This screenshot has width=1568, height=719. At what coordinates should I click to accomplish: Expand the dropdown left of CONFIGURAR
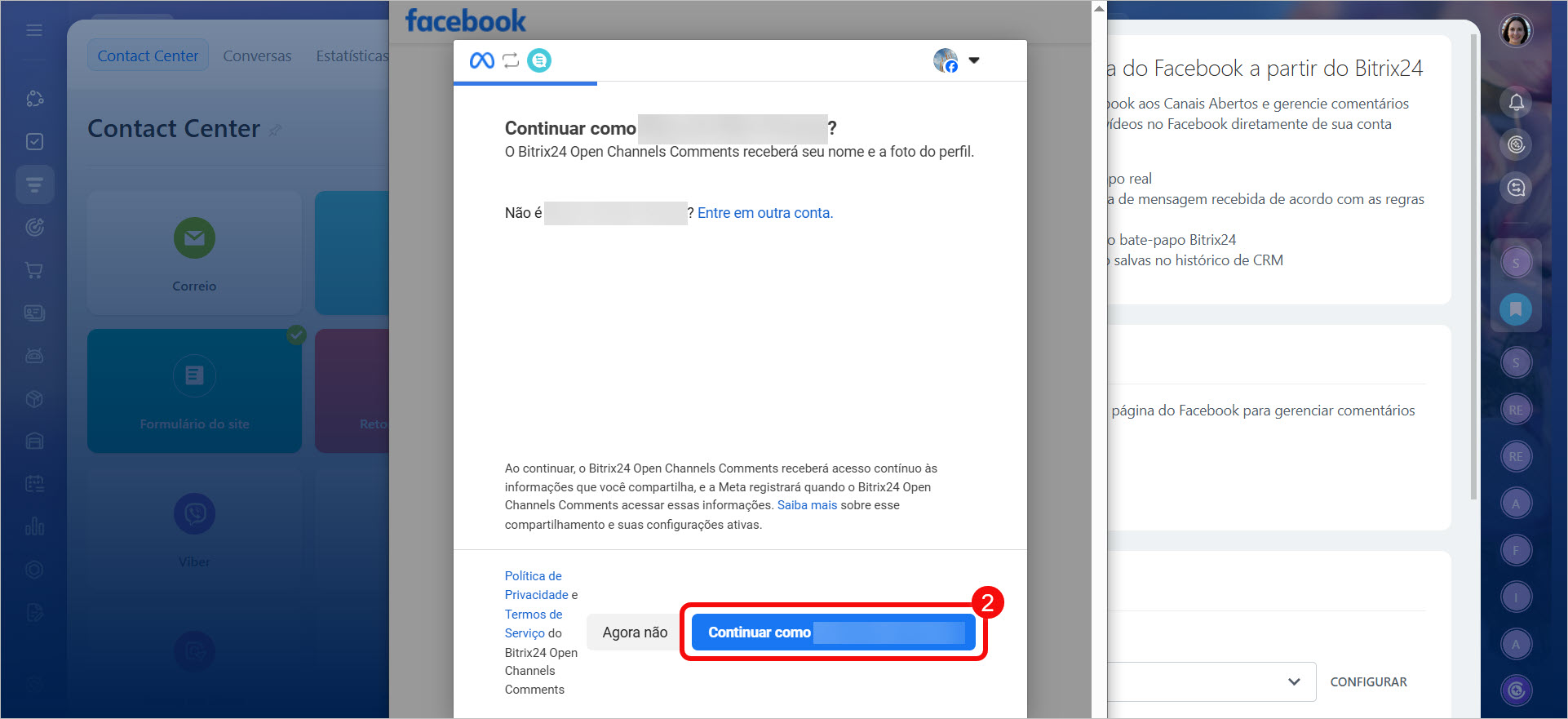point(1294,682)
